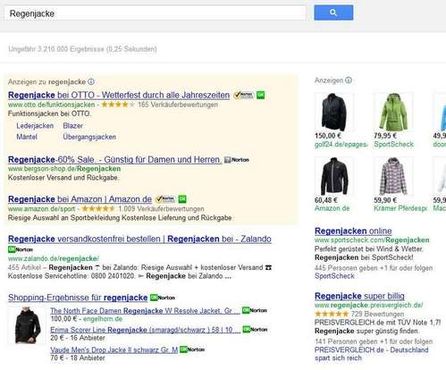The width and height of the screenshot is (446, 370).
Task: Click www.sportscheck.com/Regenjacken URL text
Action: [x=372, y=240]
